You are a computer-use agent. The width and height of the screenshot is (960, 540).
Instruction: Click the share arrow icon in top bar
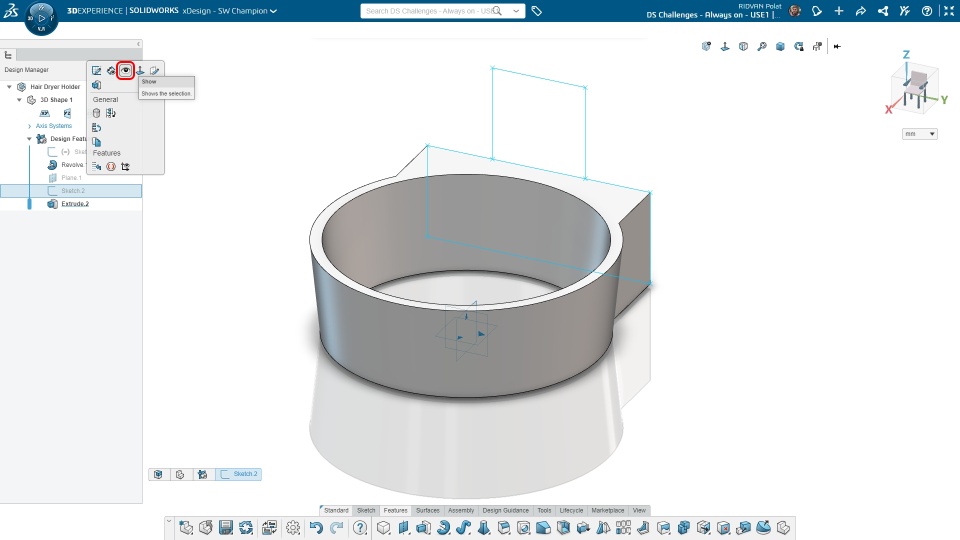861,11
